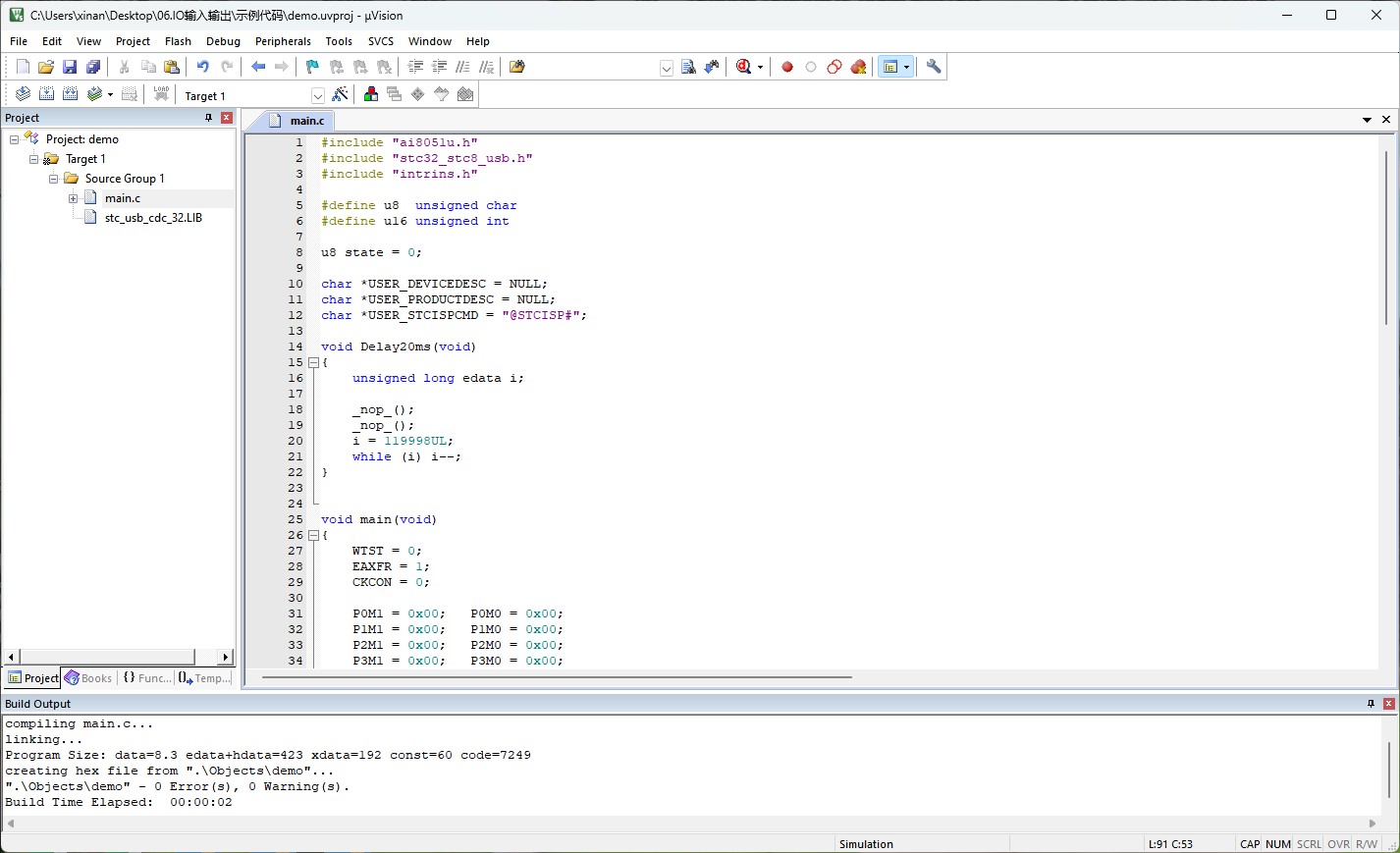
Task: Toggle the Build Output auto-hide pin
Action: (x=1371, y=704)
